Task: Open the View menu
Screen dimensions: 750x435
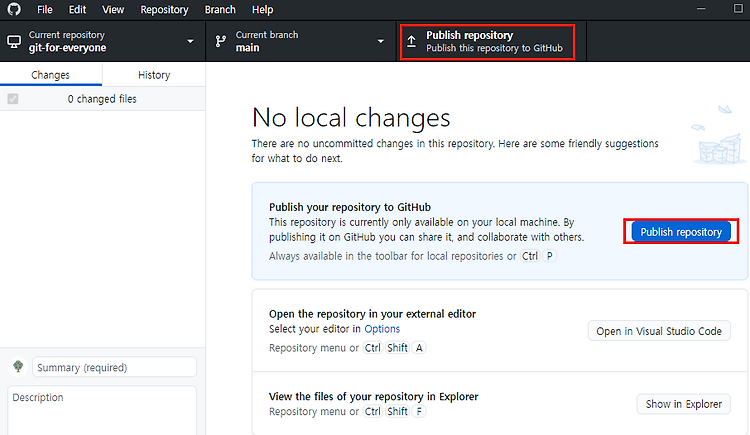Action: click(x=113, y=10)
